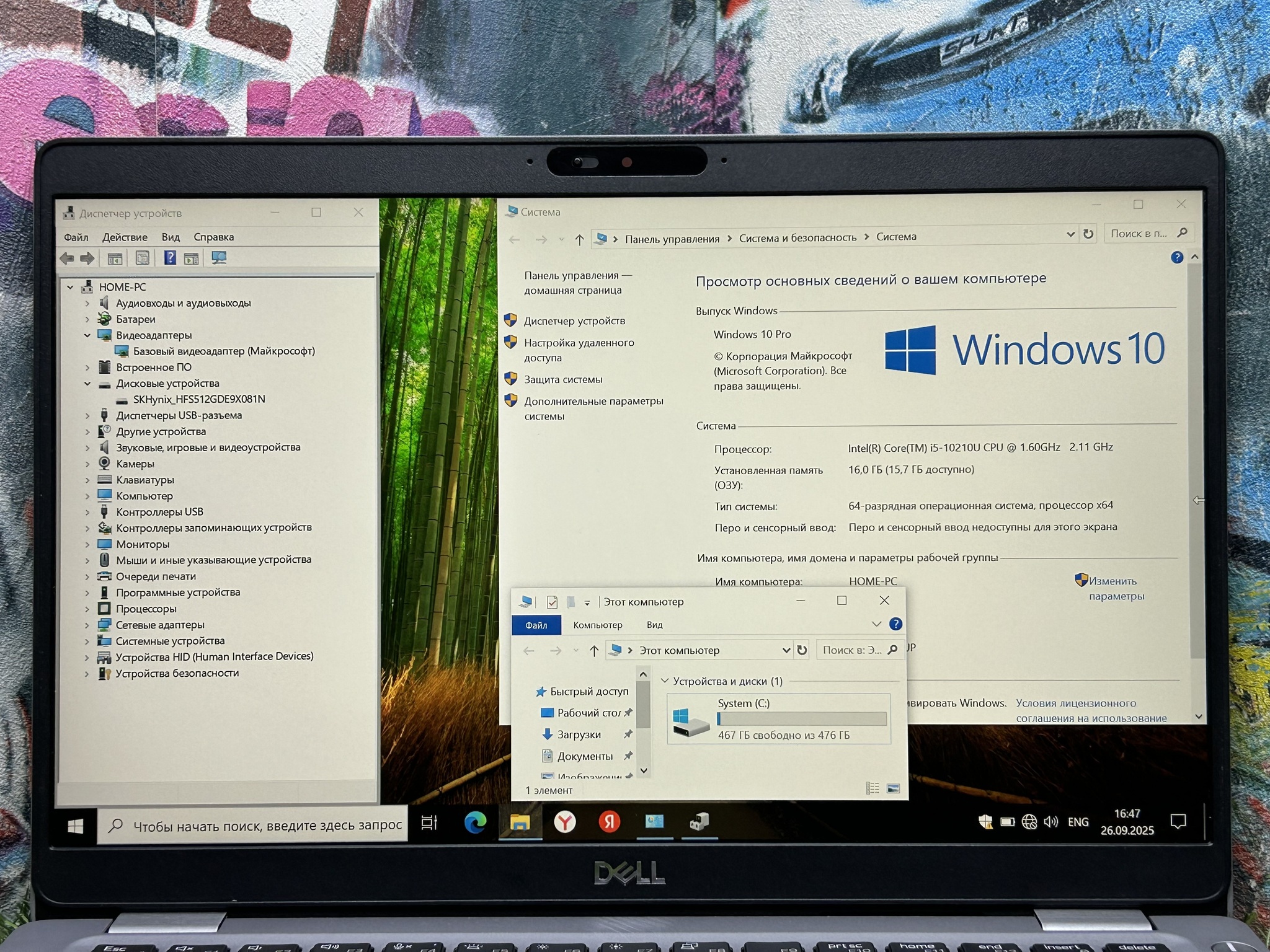Switch to large icons view in Explorer status bar
Viewport: 1270px width, 952px height.
(x=893, y=788)
